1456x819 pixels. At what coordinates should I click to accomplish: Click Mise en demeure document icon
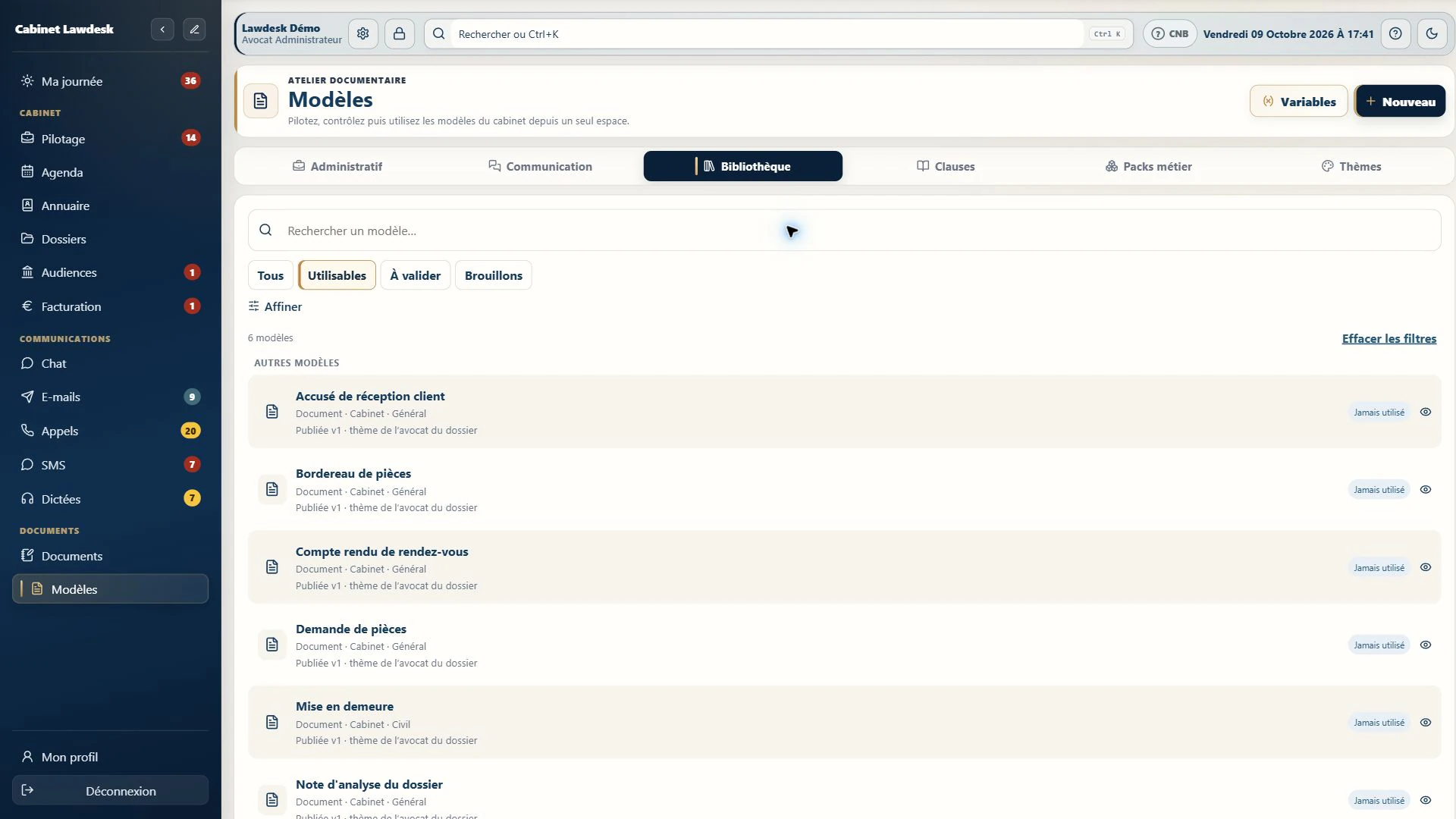[x=272, y=723]
